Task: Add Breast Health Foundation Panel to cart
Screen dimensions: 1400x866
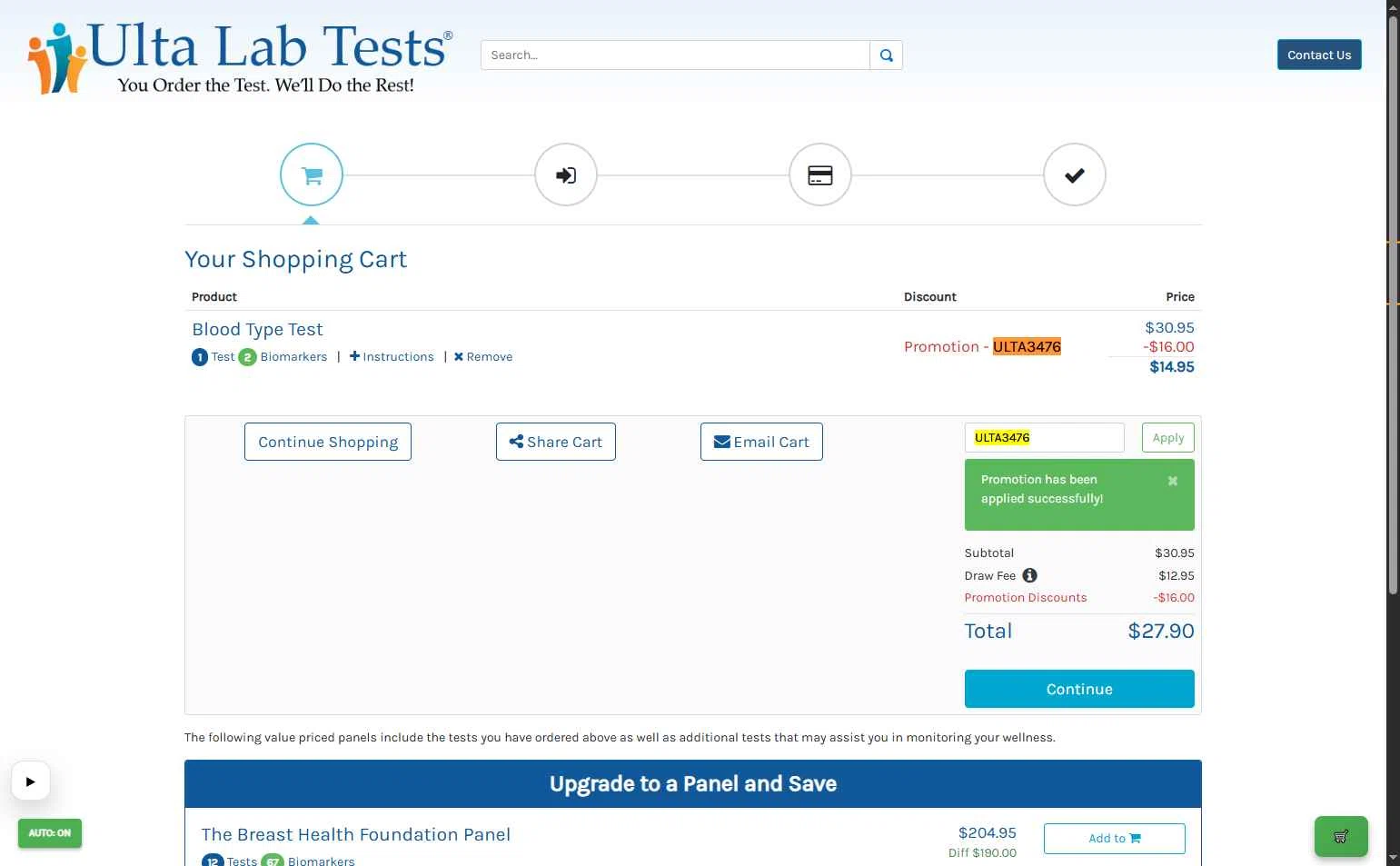Action: coord(1115,839)
